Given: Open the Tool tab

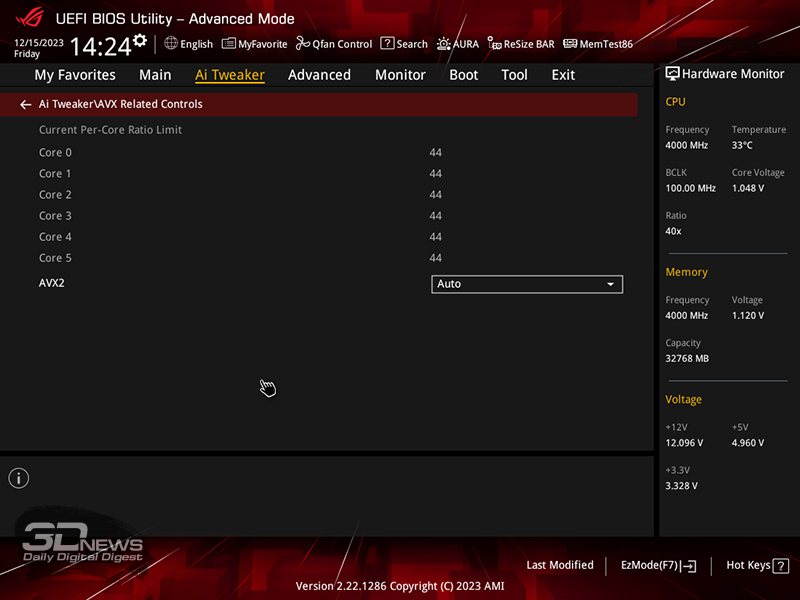Looking at the screenshot, I should pos(514,75).
